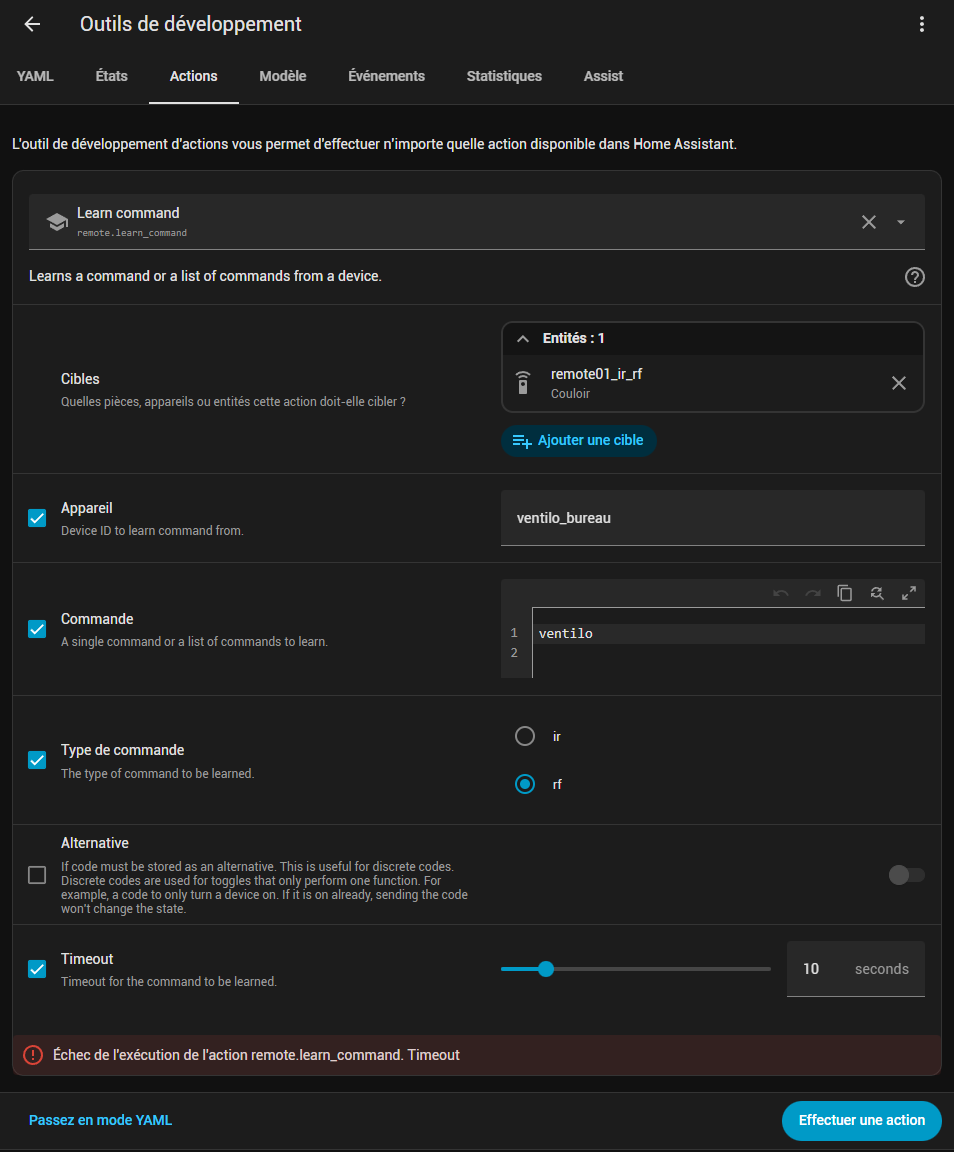Collapse the Entités : 1 list
954x1152 pixels.
click(x=522, y=339)
